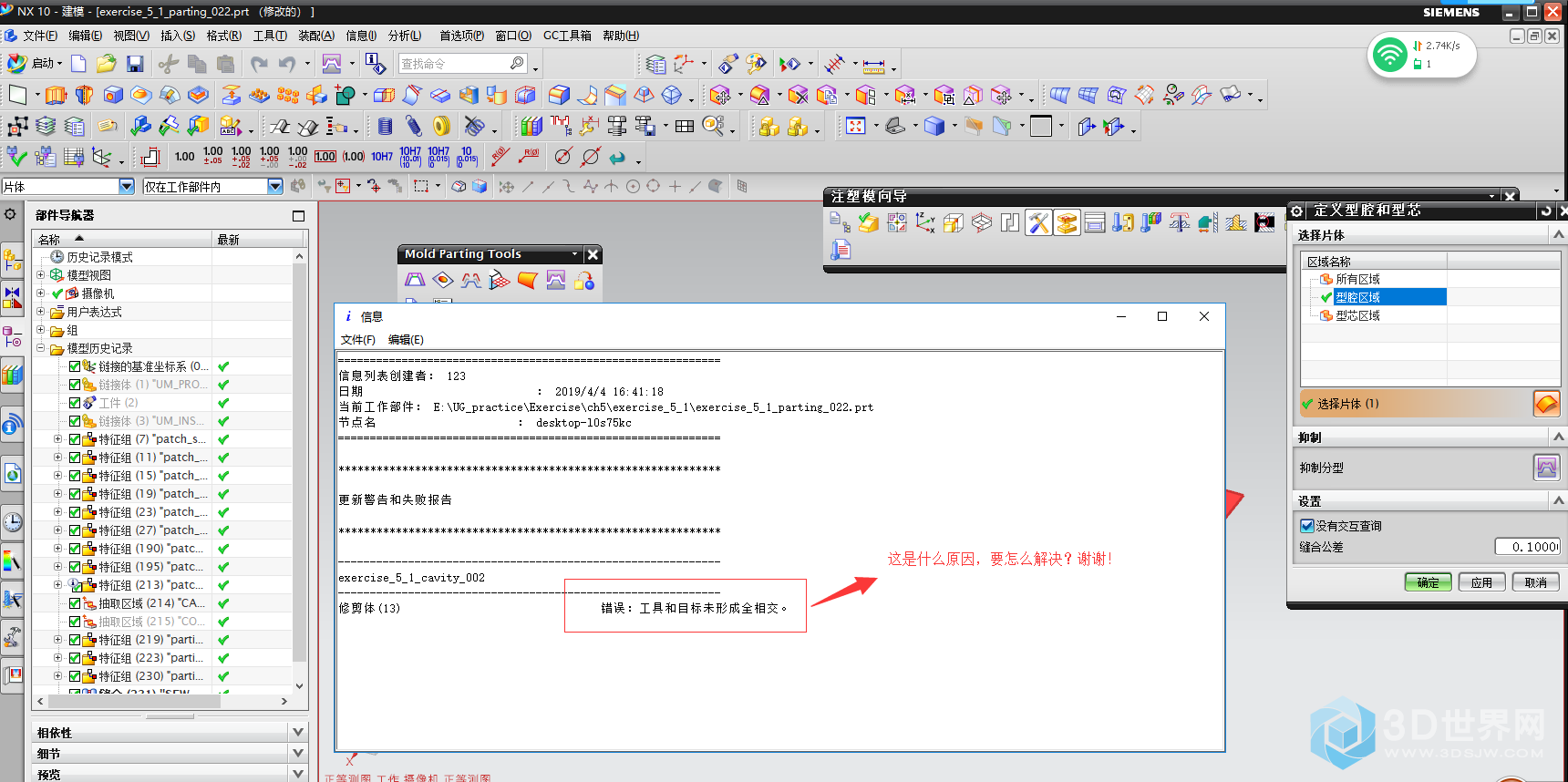Open the History clock icon in resource bar
The height and width of the screenshot is (782, 1568).
pyautogui.click(x=12, y=522)
